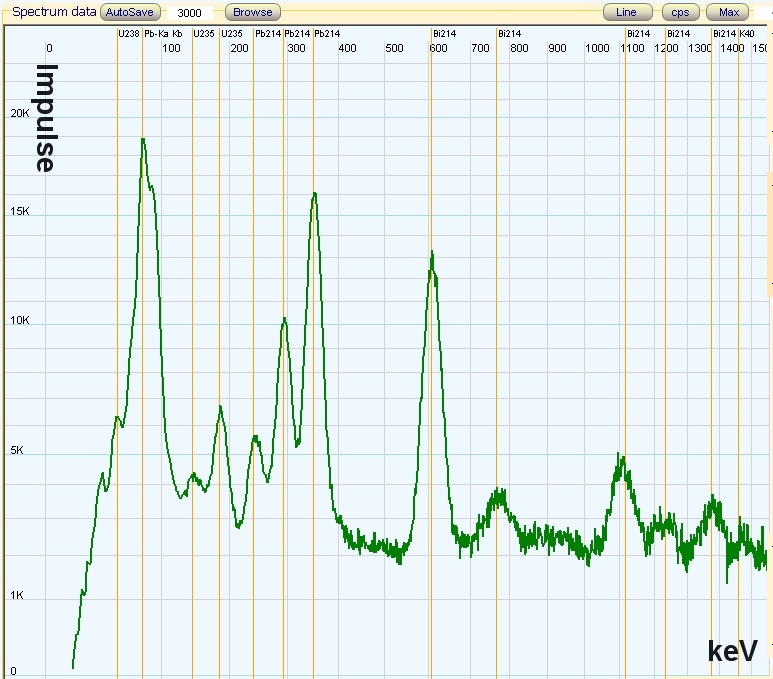The height and width of the screenshot is (679, 773).
Task: Click the tallest spectrum peak near 18K
Action: [143, 140]
